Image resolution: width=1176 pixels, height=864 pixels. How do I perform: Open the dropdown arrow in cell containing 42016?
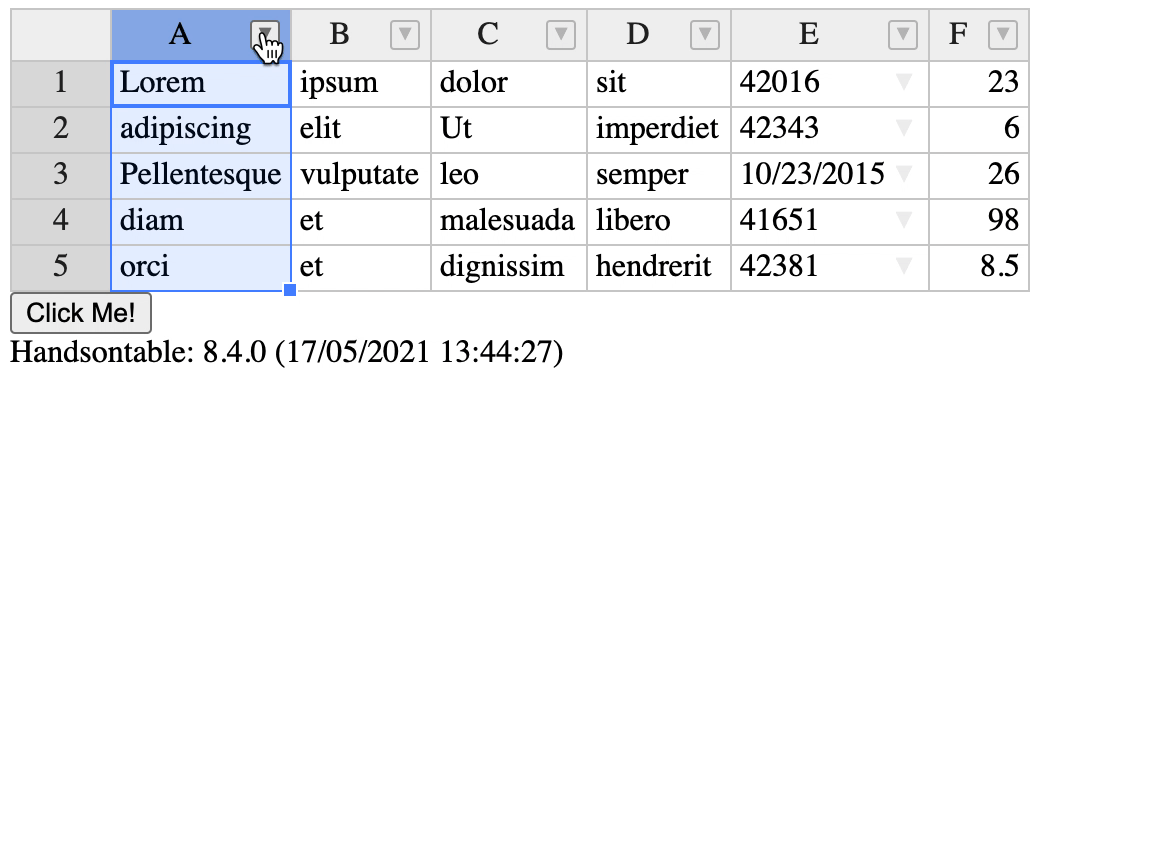pyautogui.click(x=903, y=82)
